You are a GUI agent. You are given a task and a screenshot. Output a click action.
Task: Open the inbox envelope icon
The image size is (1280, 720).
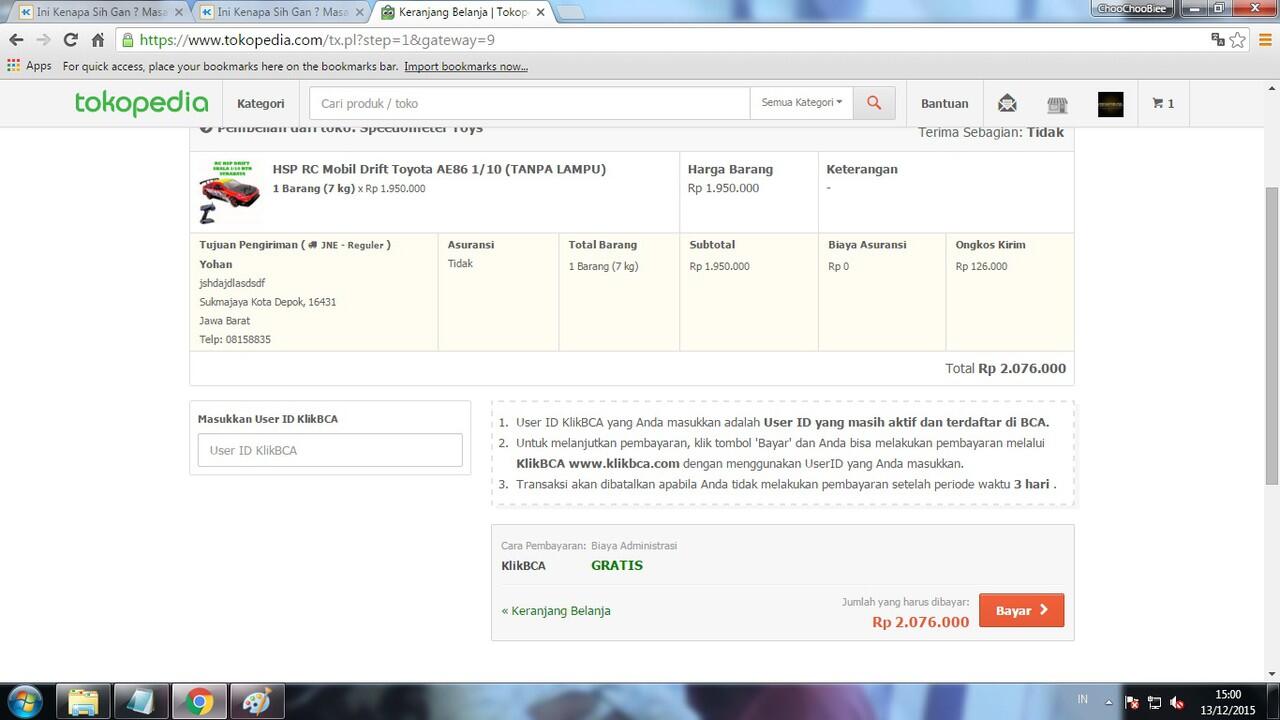[x=1007, y=103]
